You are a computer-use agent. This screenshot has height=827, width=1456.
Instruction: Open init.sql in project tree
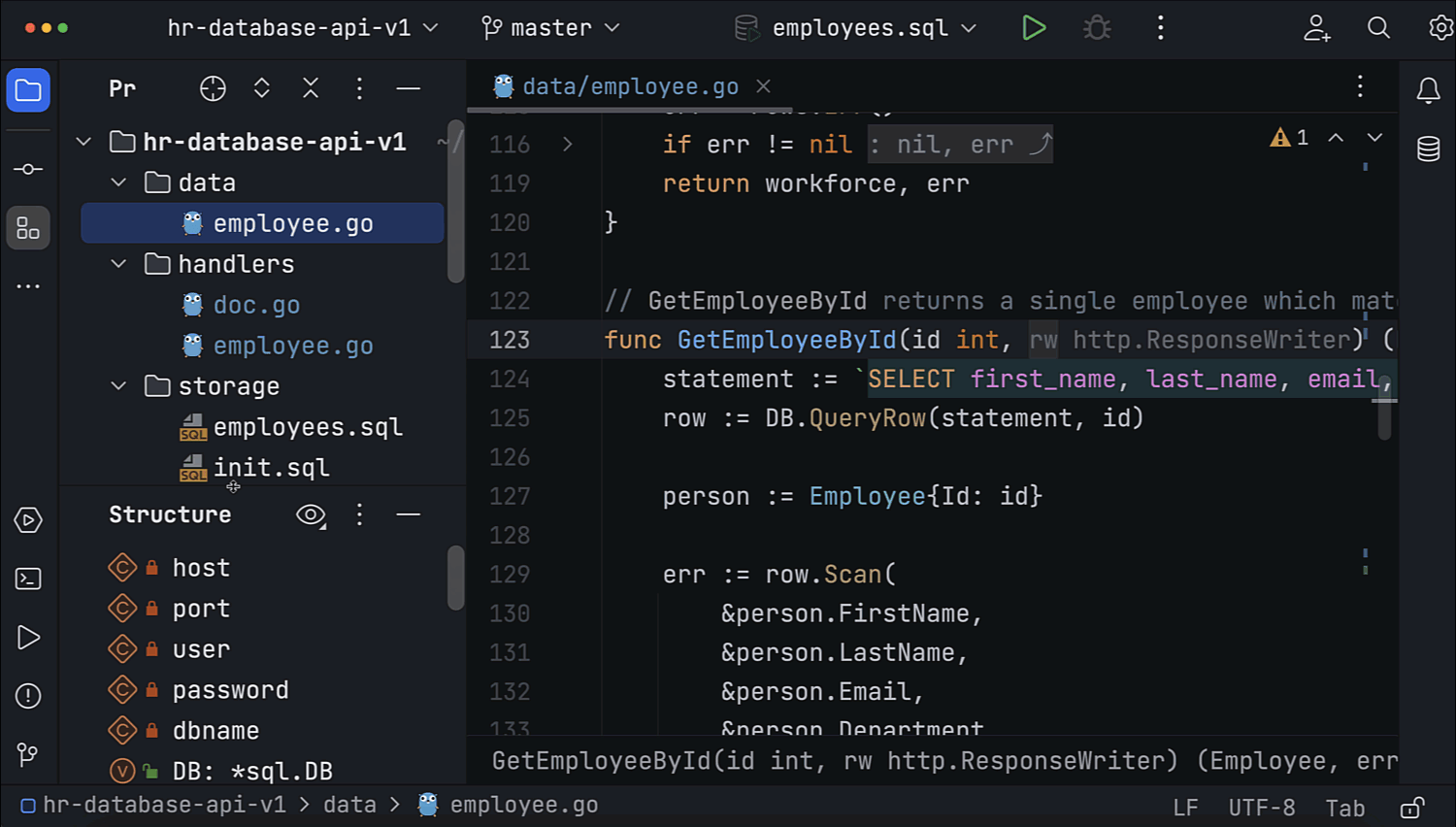(x=271, y=468)
